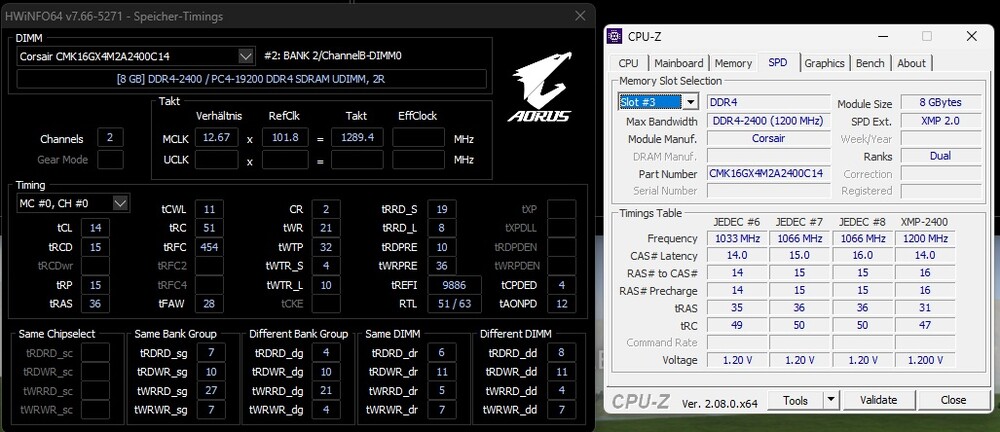This screenshot has height=432, width=1000.
Task: Close CPU-Z with the title bar X
Action: (971, 37)
